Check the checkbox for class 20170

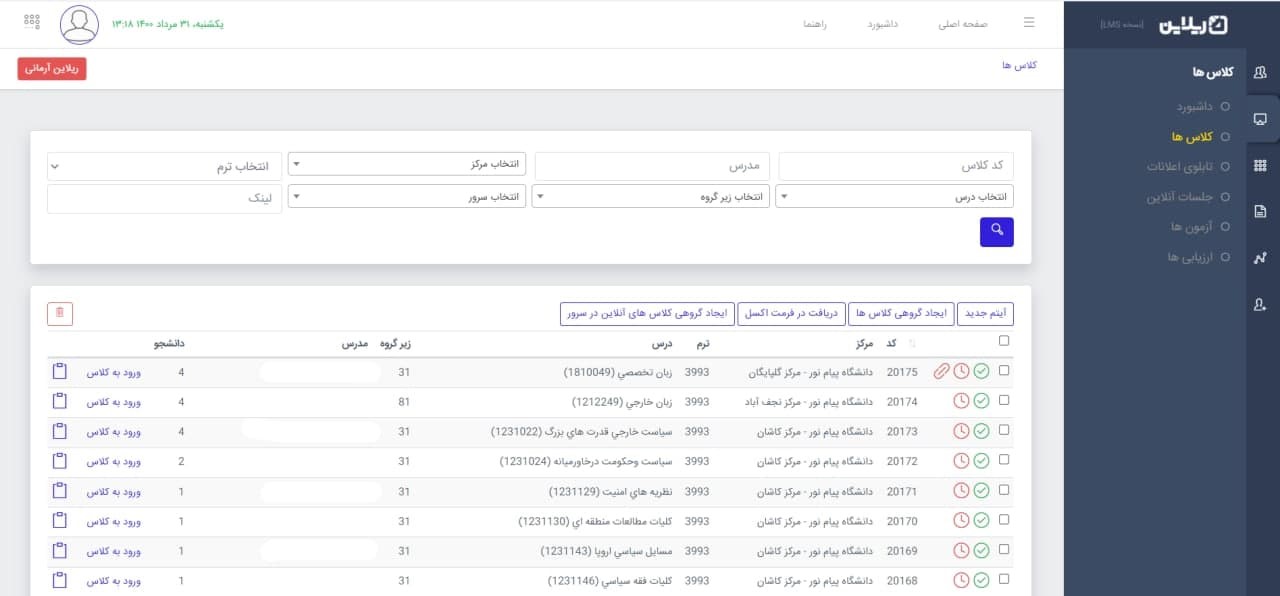click(1004, 519)
